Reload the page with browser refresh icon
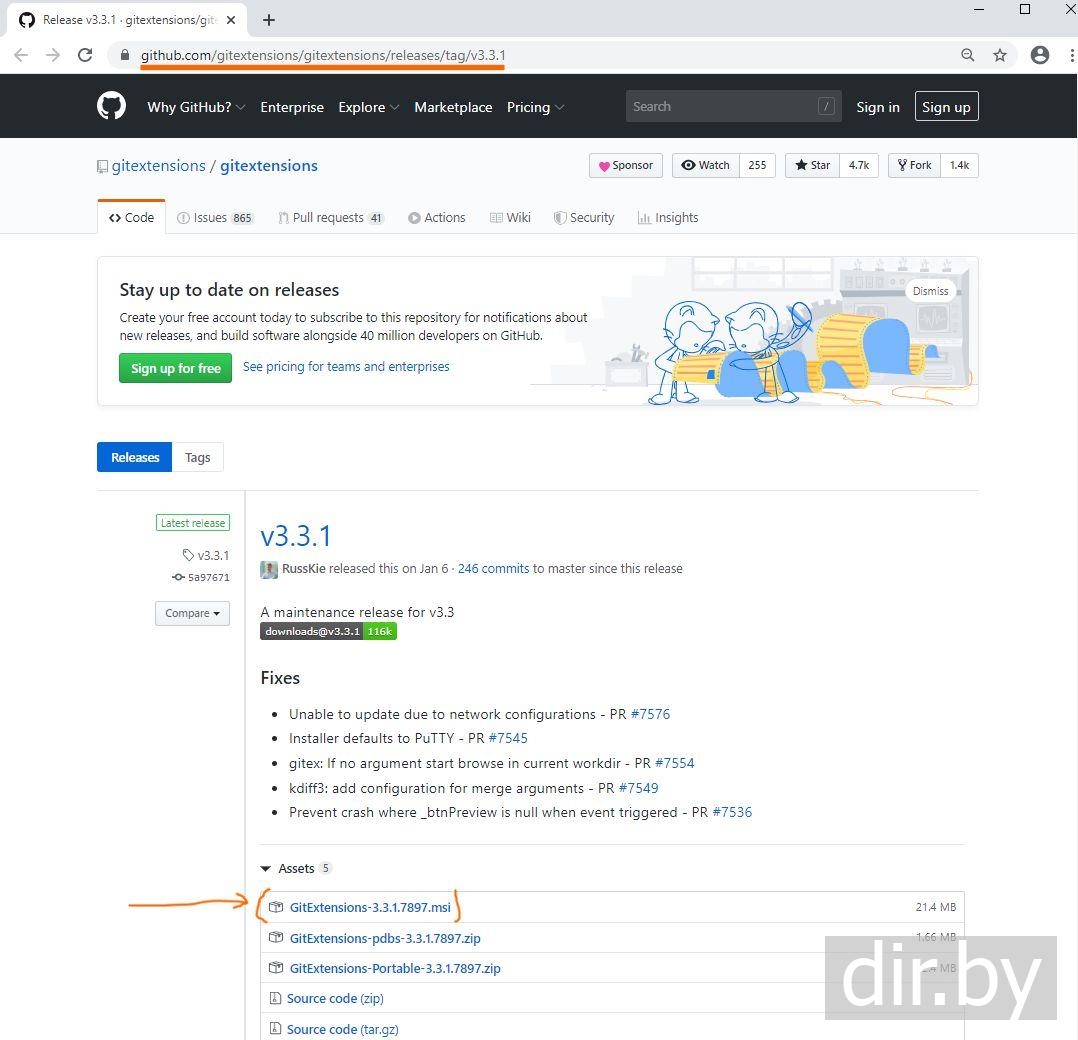The image size is (1078, 1040). point(85,55)
